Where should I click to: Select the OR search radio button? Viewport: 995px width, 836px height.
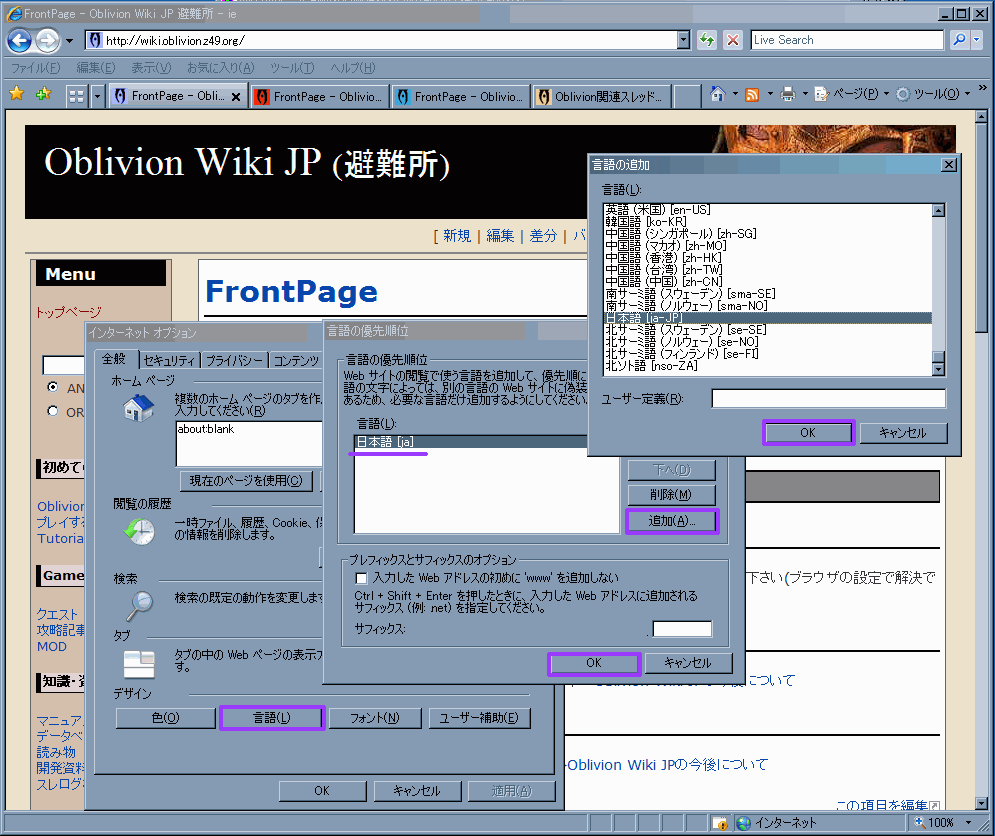[x=53, y=411]
